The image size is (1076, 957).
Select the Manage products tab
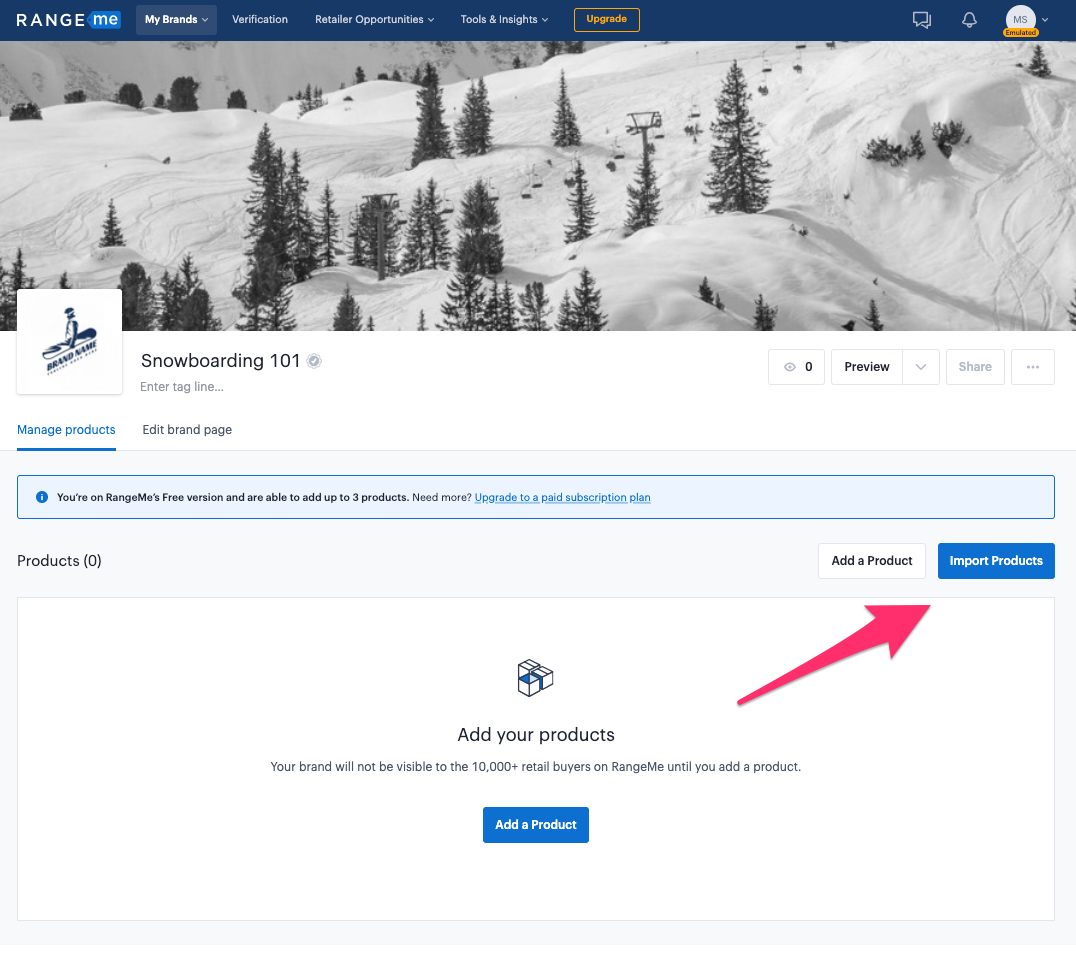tap(66, 430)
